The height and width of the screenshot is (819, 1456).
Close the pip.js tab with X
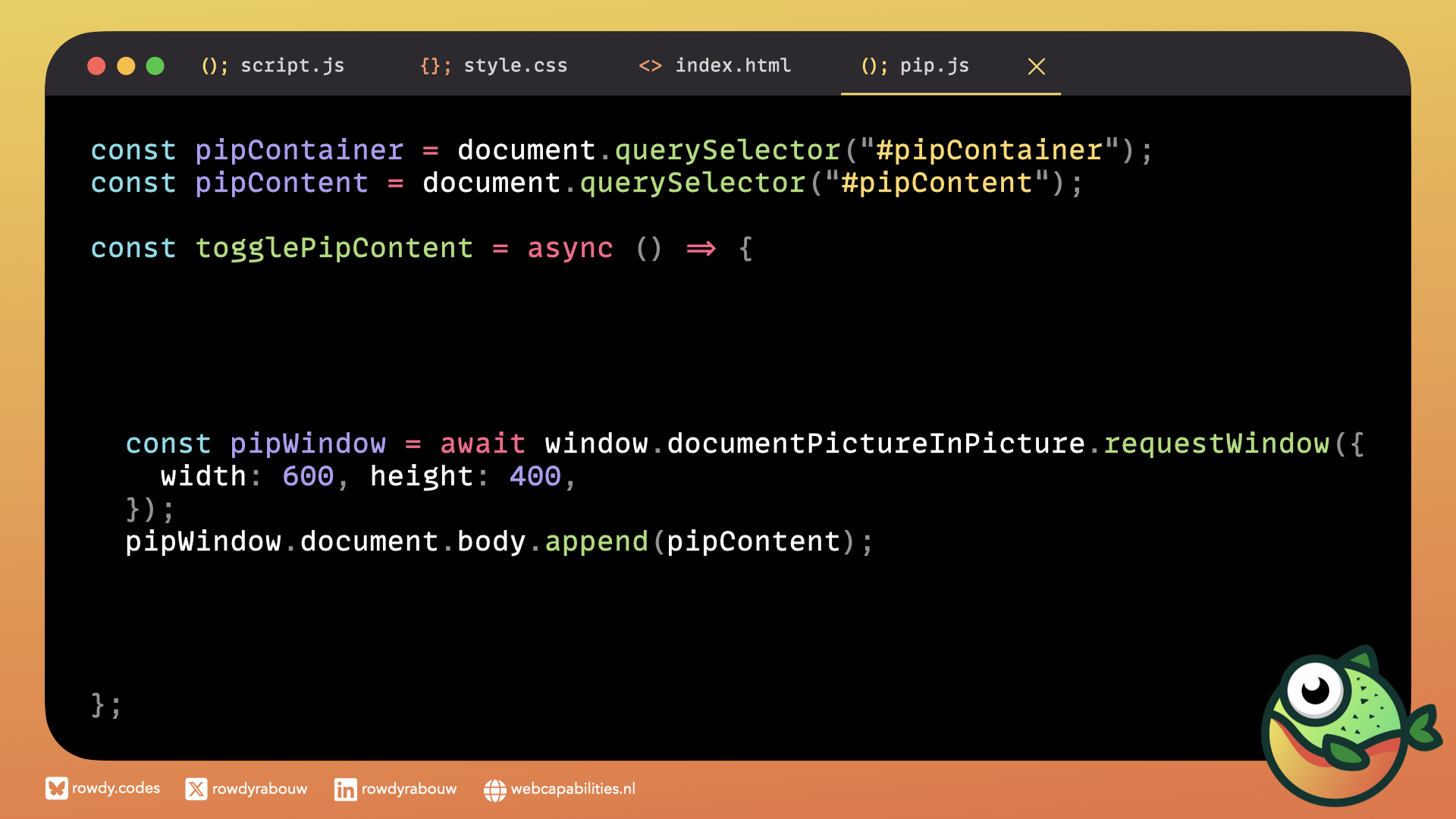click(1036, 67)
